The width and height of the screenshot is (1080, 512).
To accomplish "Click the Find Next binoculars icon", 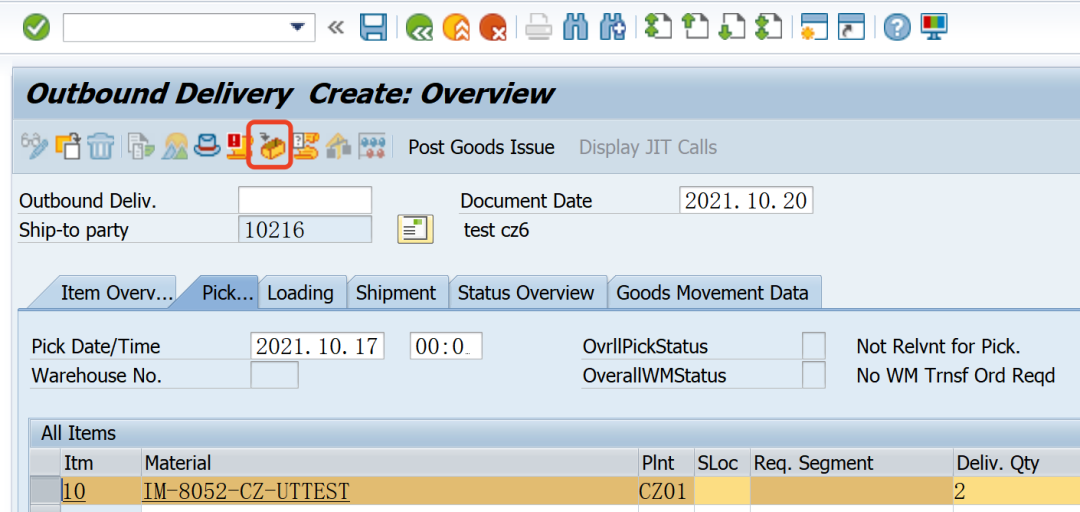I will click(612, 28).
